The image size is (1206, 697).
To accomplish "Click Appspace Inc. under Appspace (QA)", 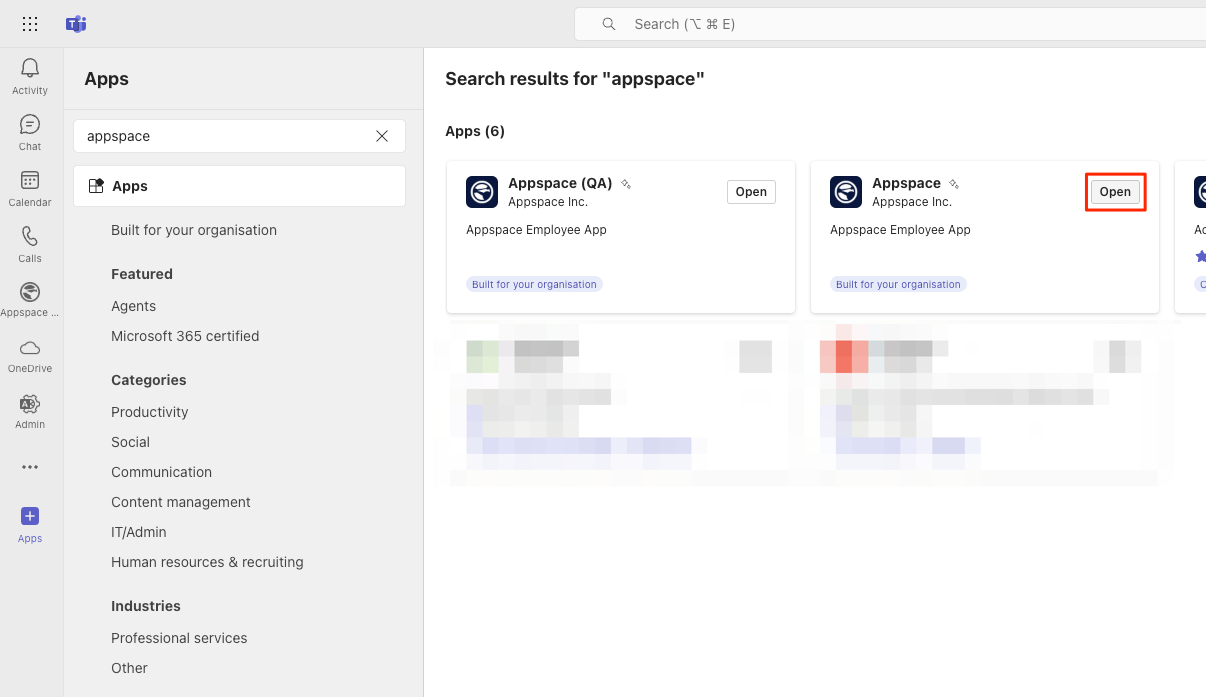I will pyautogui.click(x=548, y=202).
